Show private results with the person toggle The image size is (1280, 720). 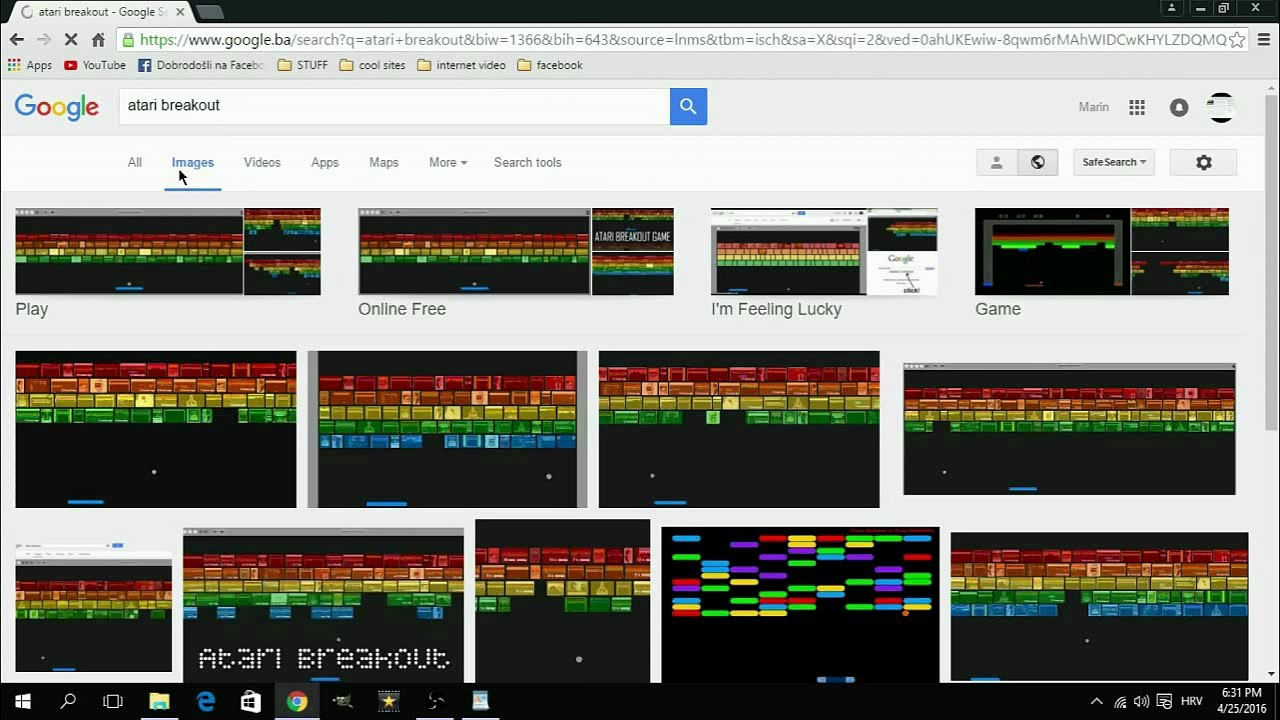click(996, 162)
